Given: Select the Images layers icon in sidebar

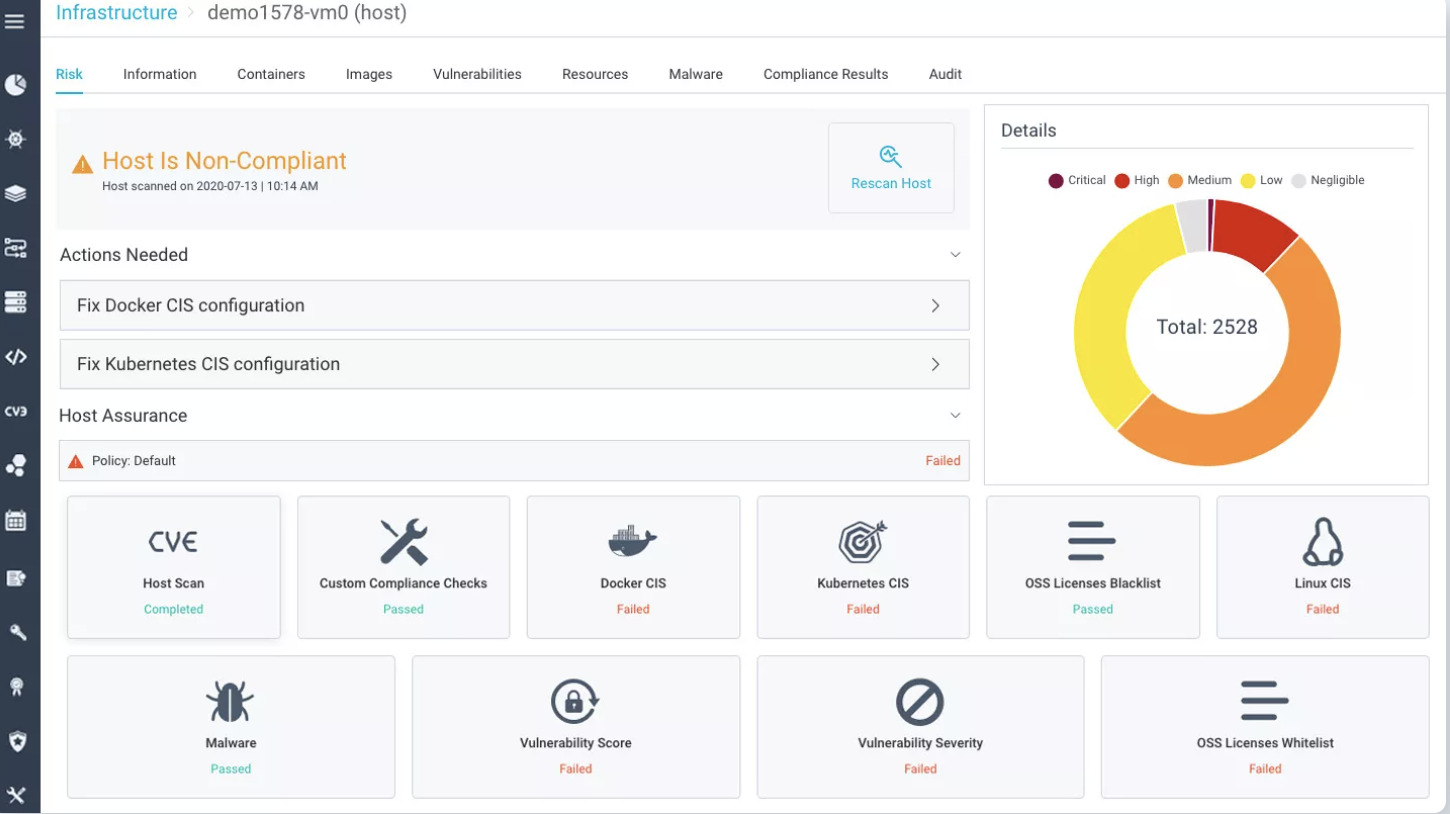Looking at the screenshot, I should (15, 193).
